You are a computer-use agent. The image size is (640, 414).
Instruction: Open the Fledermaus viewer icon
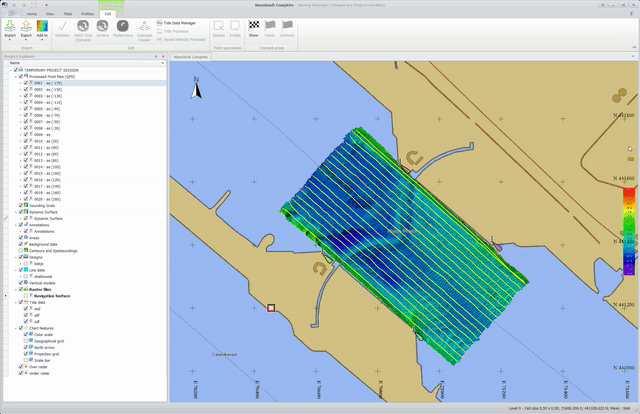[x=122, y=26]
